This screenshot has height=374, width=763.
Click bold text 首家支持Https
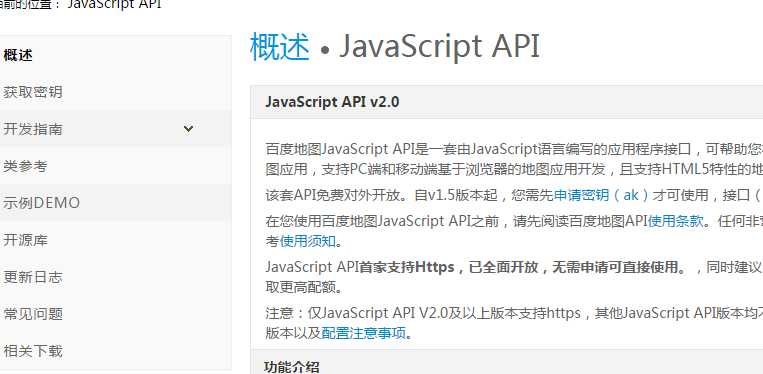(407, 267)
